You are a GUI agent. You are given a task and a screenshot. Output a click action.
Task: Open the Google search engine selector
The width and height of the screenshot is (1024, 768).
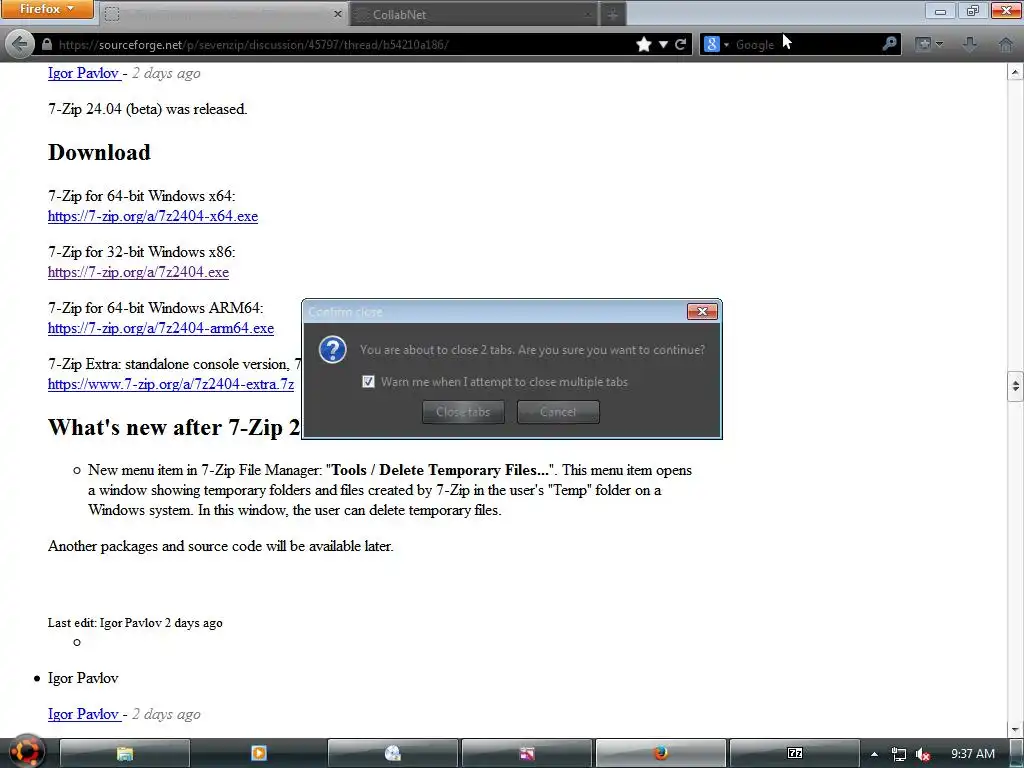[x=716, y=44]
